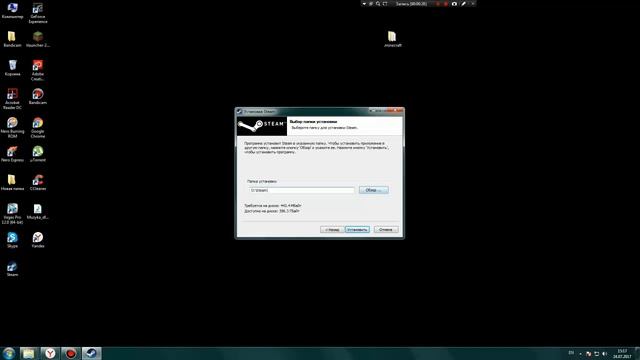Open the Bandicam application shortcut
Screen dimensions: 640x360
(x=38, y=97)
